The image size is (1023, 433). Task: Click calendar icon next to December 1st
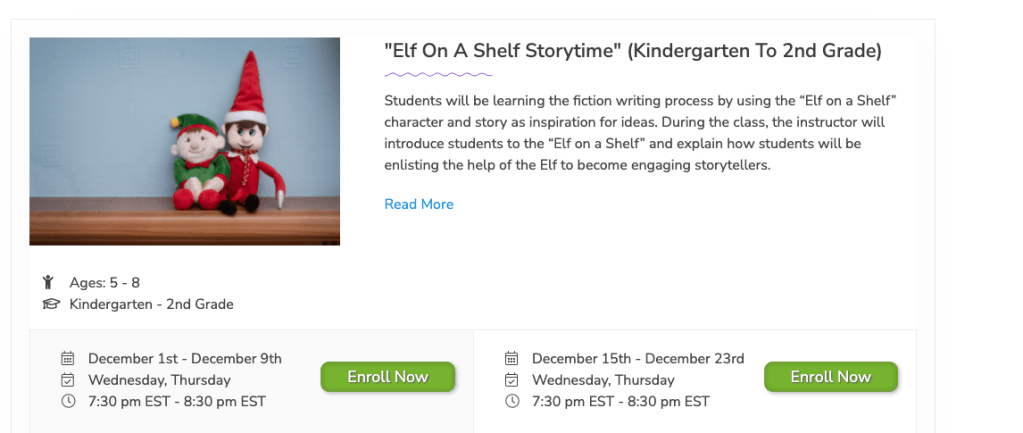click(x=68, y=358)
